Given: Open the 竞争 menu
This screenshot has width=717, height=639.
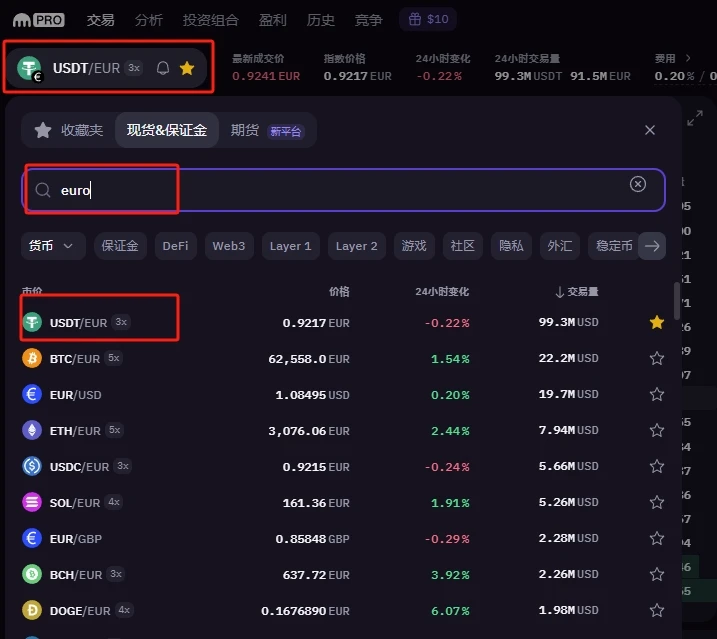Looking at the screenshot, I should (x=369, y=20).
